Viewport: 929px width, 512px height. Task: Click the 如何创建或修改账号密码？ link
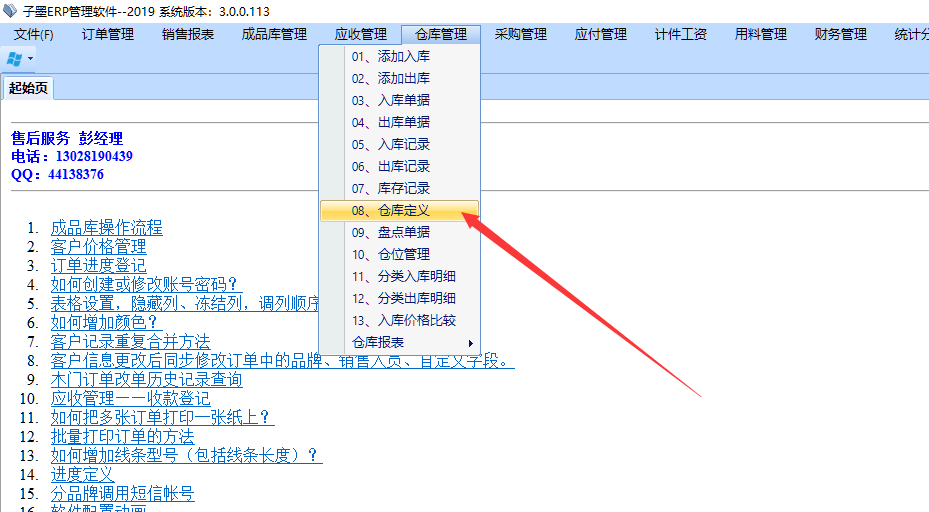point(146,284)
